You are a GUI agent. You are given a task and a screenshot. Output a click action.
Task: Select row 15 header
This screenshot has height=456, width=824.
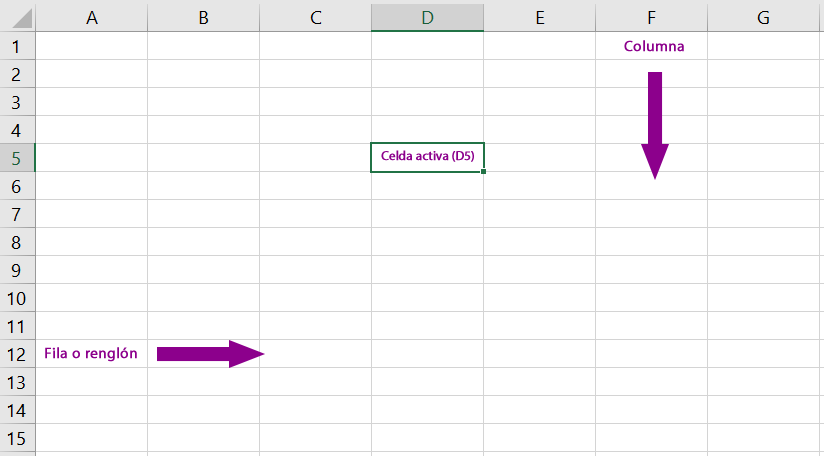[x=17, y=438]
